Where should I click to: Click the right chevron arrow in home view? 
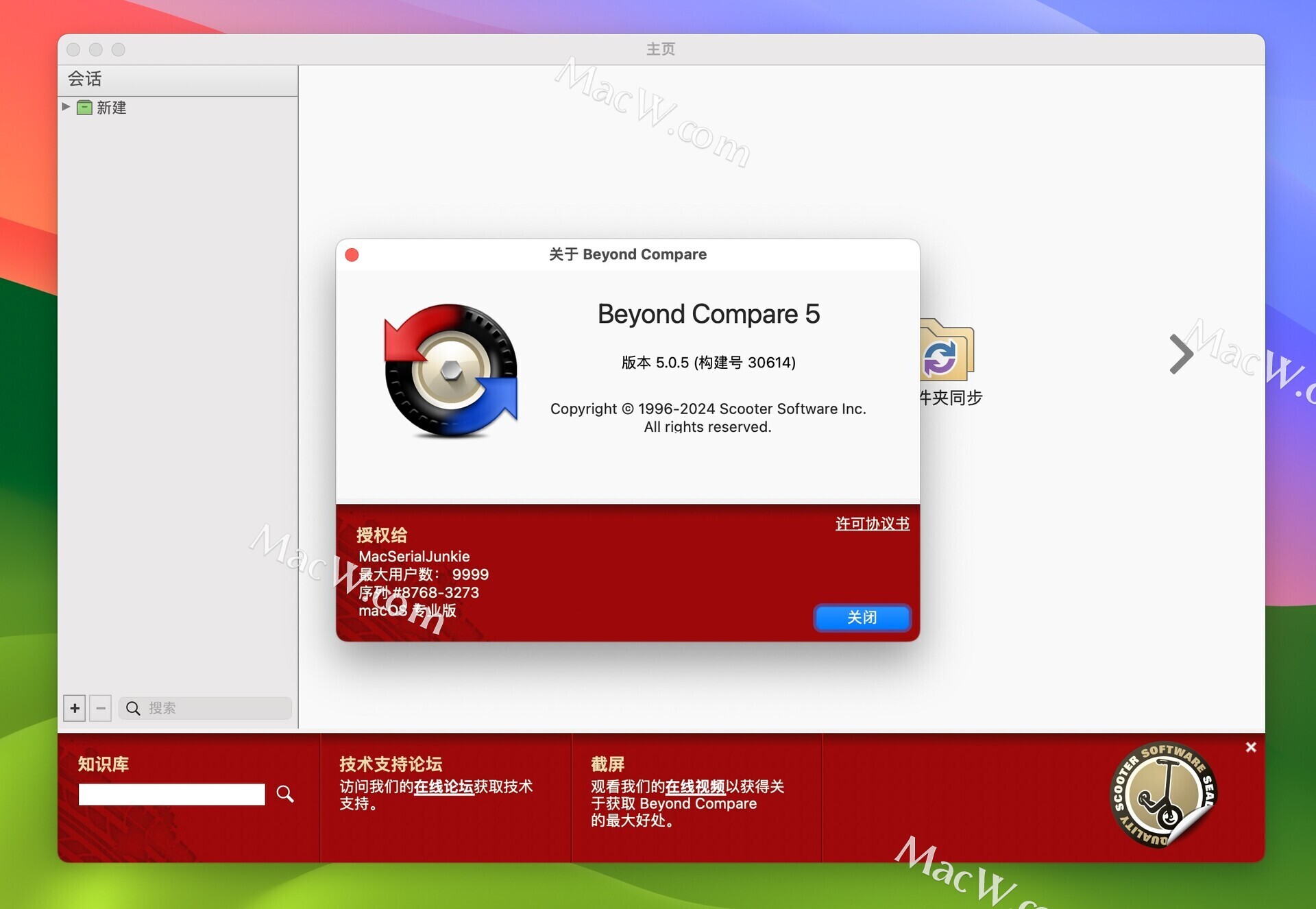click(x=1181, y=354)
